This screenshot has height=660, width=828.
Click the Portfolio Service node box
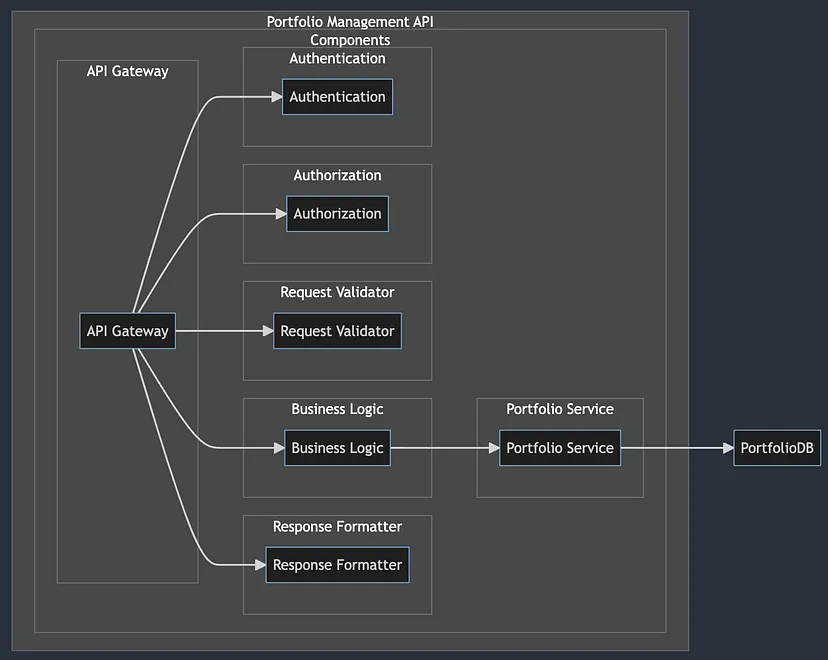tap(560, 448)
